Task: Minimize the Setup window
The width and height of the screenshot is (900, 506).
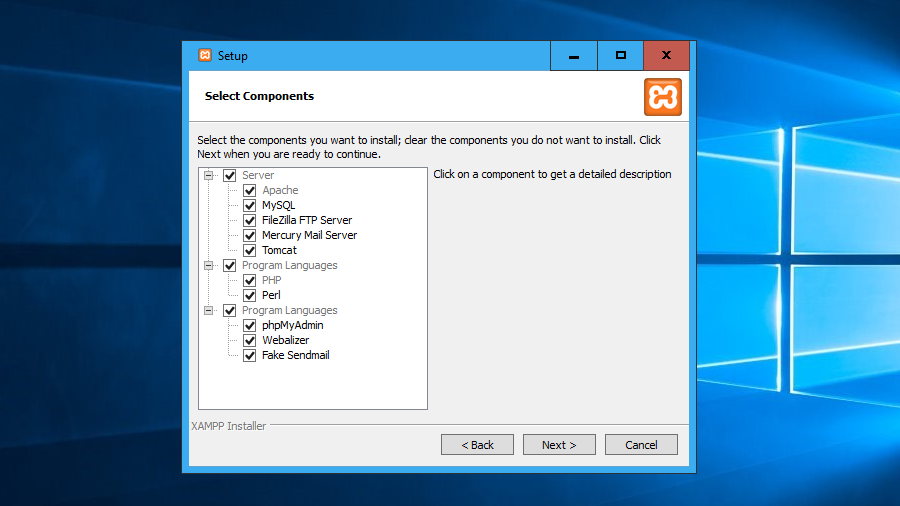Action: (573, 56)
